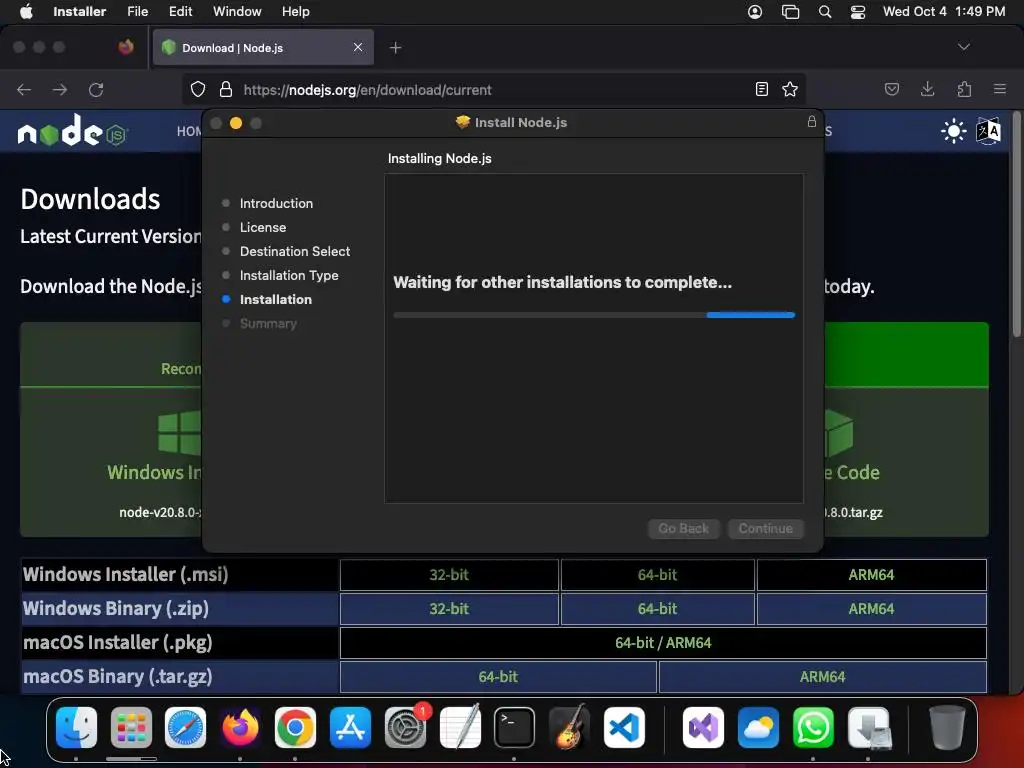
Task: Close the Download | Node.js tab
Action: coord(358,47)
